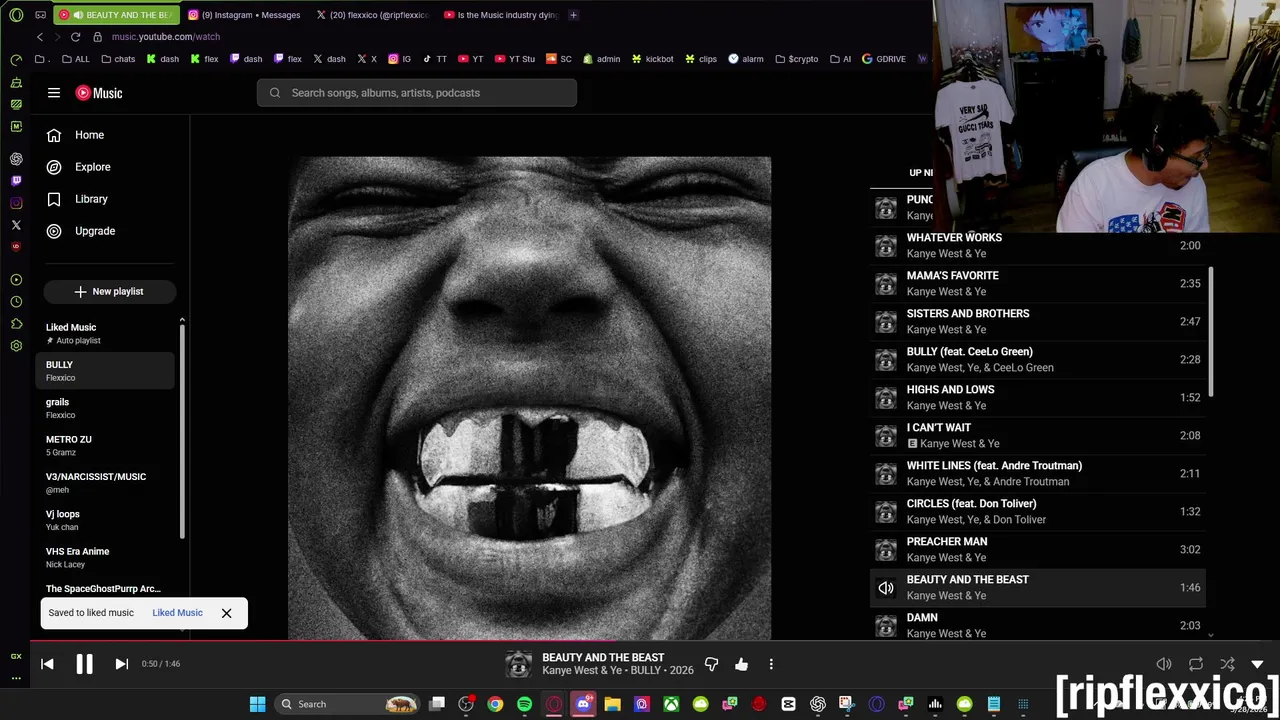1280x720 pixels.
Task: Play WHATEVER WORKS from the queue
Action: (x=1037, y=245)
